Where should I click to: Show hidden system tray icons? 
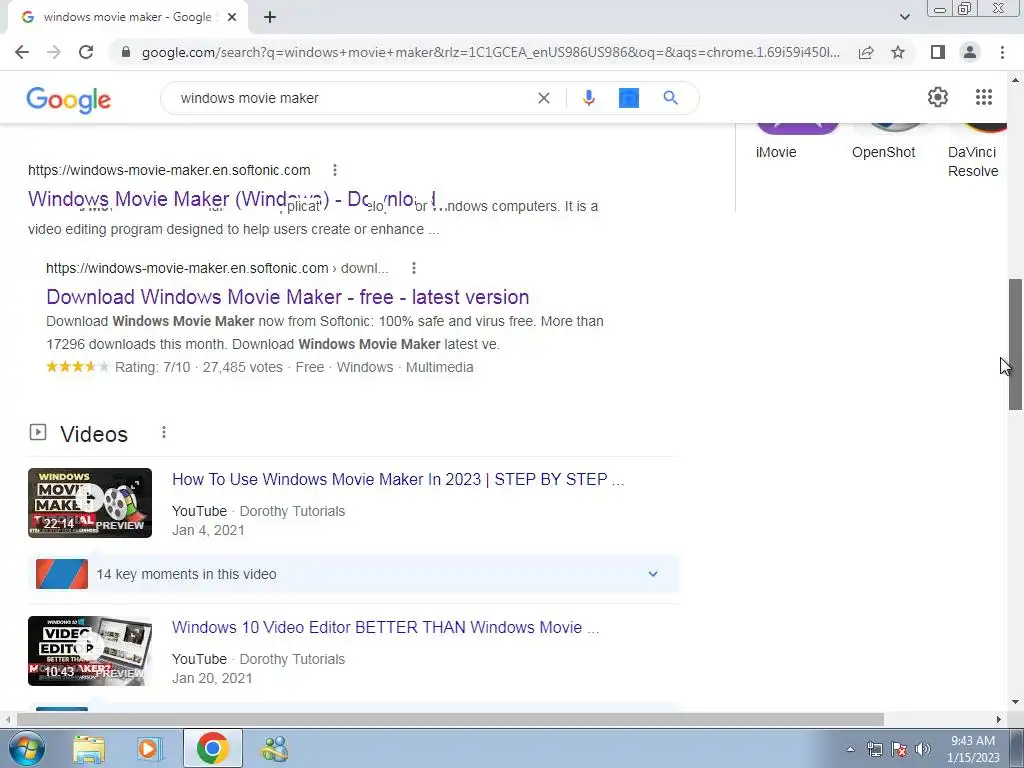point(850,749)
